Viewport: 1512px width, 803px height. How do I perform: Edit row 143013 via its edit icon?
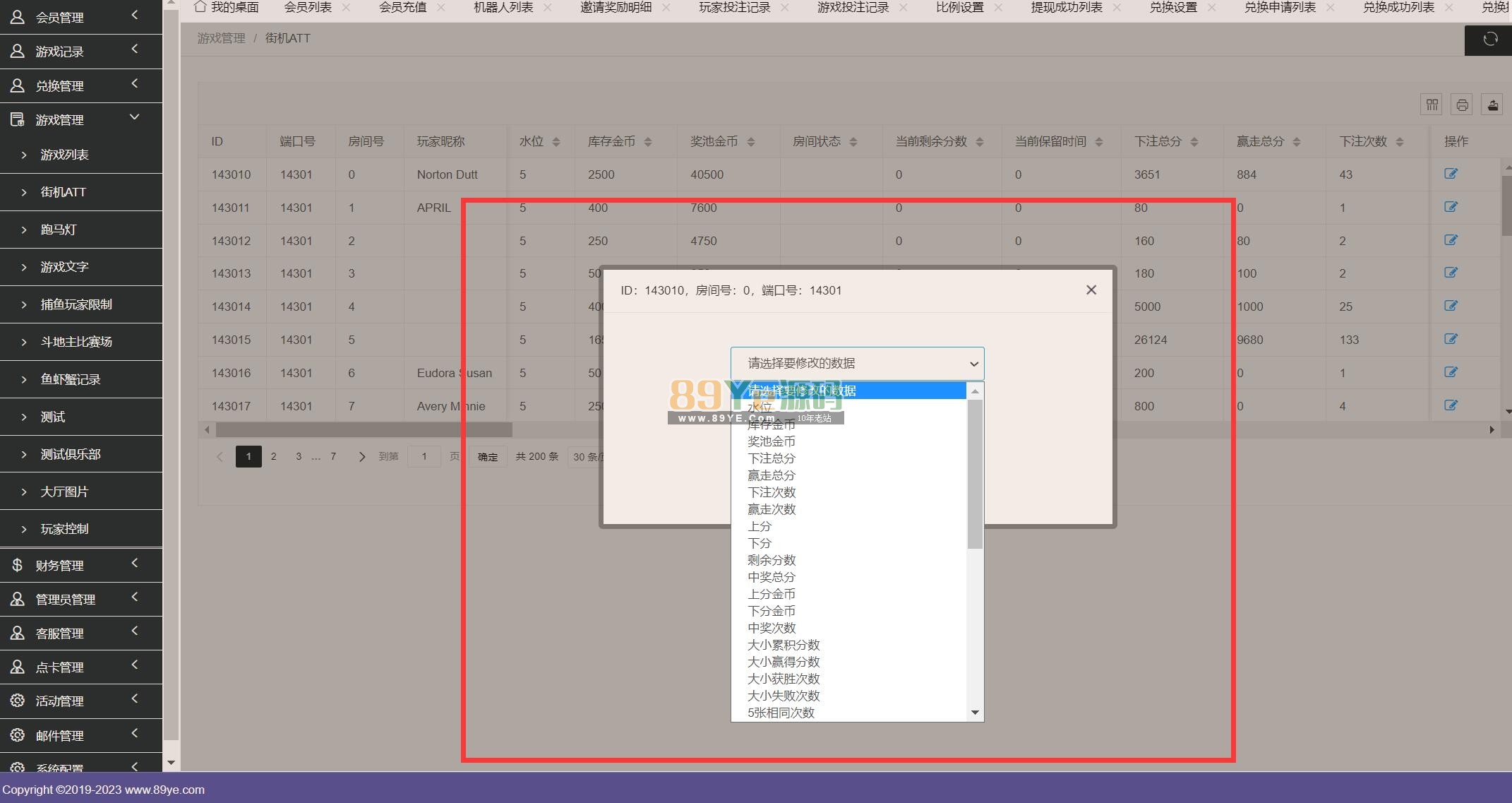pos(1451,273)
